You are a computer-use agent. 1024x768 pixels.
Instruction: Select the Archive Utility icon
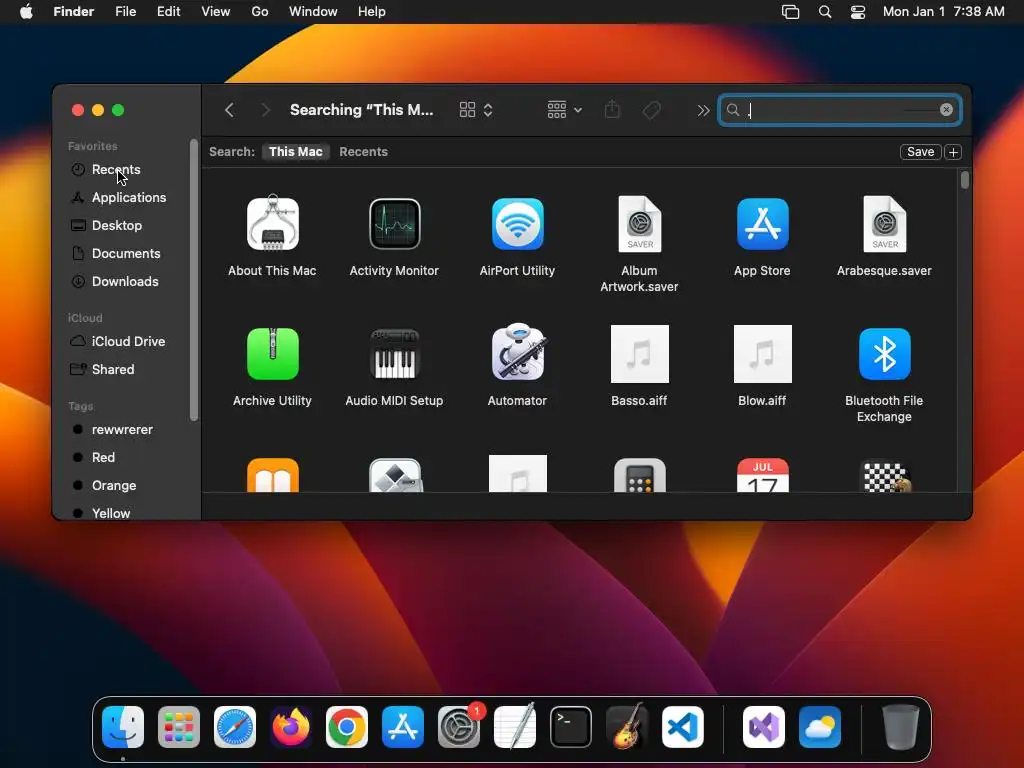point(272,354)
